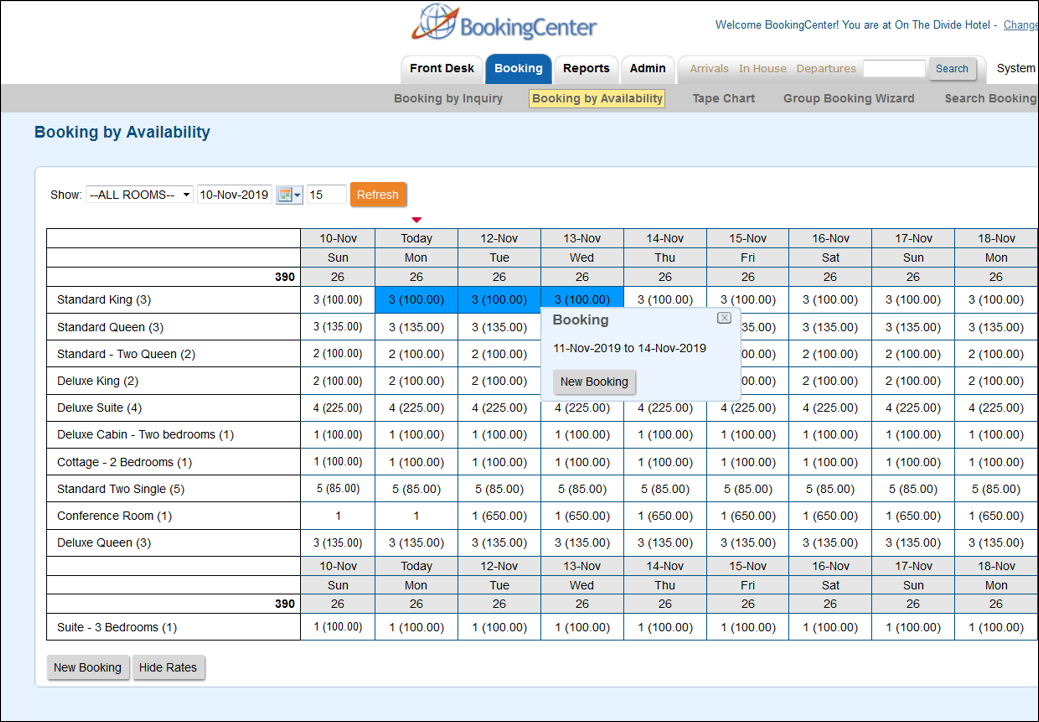Close the Booking popup
This screenshot has height=722, width=1039.
pos(724,318)
